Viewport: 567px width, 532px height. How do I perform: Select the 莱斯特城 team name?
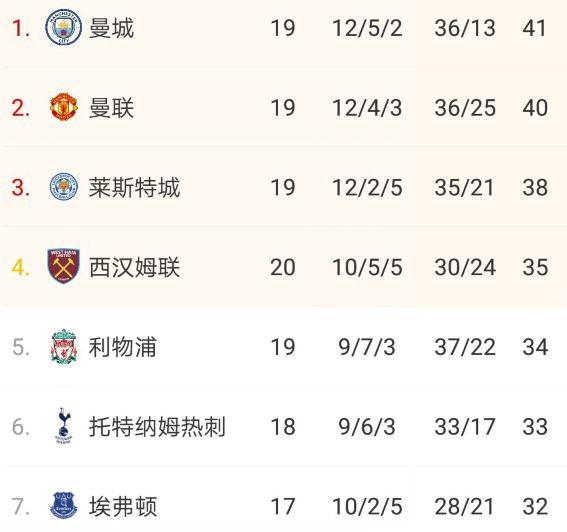coord(134,188)
